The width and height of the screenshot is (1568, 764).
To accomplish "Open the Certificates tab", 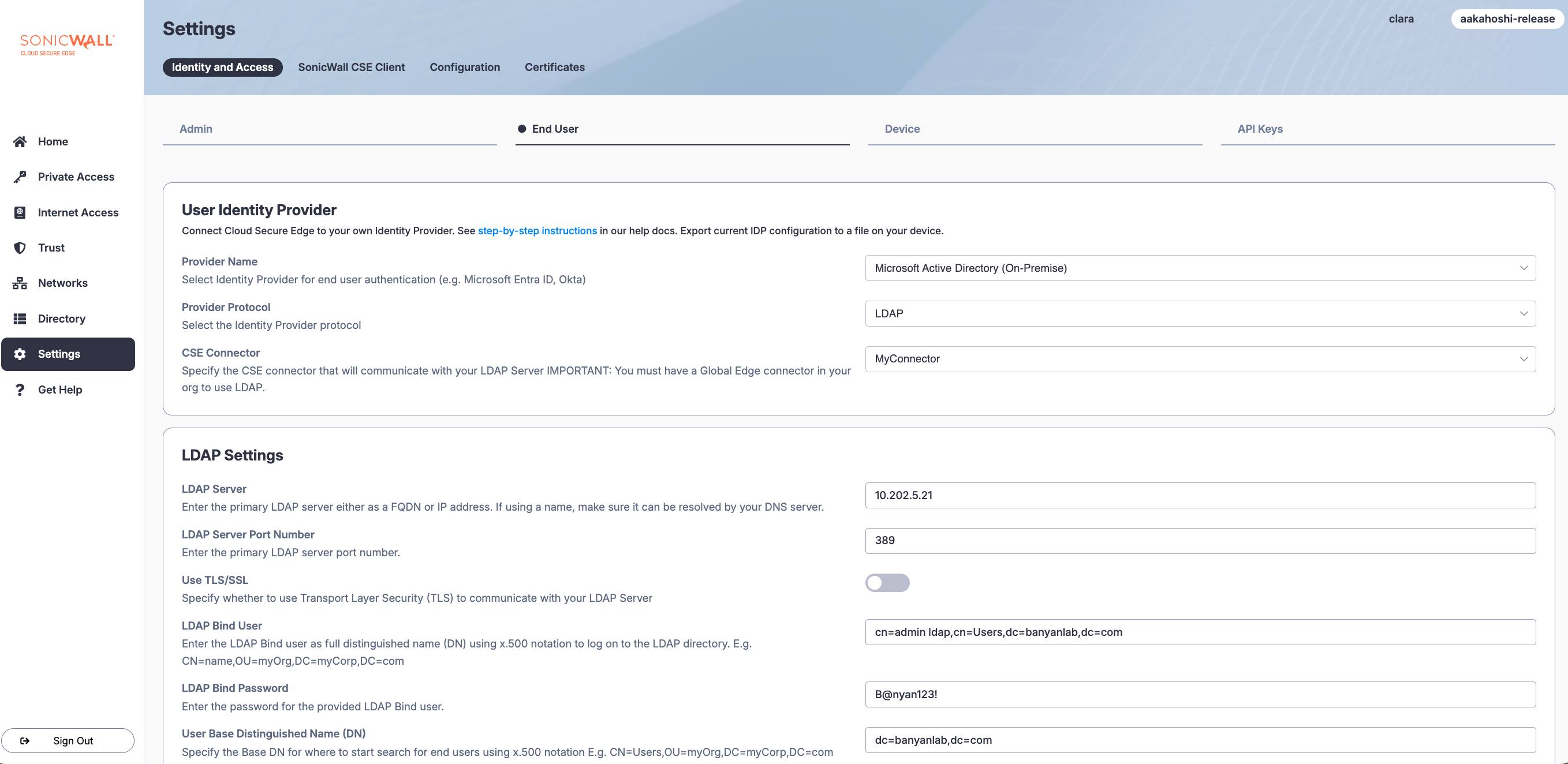I will coord(555,68).
